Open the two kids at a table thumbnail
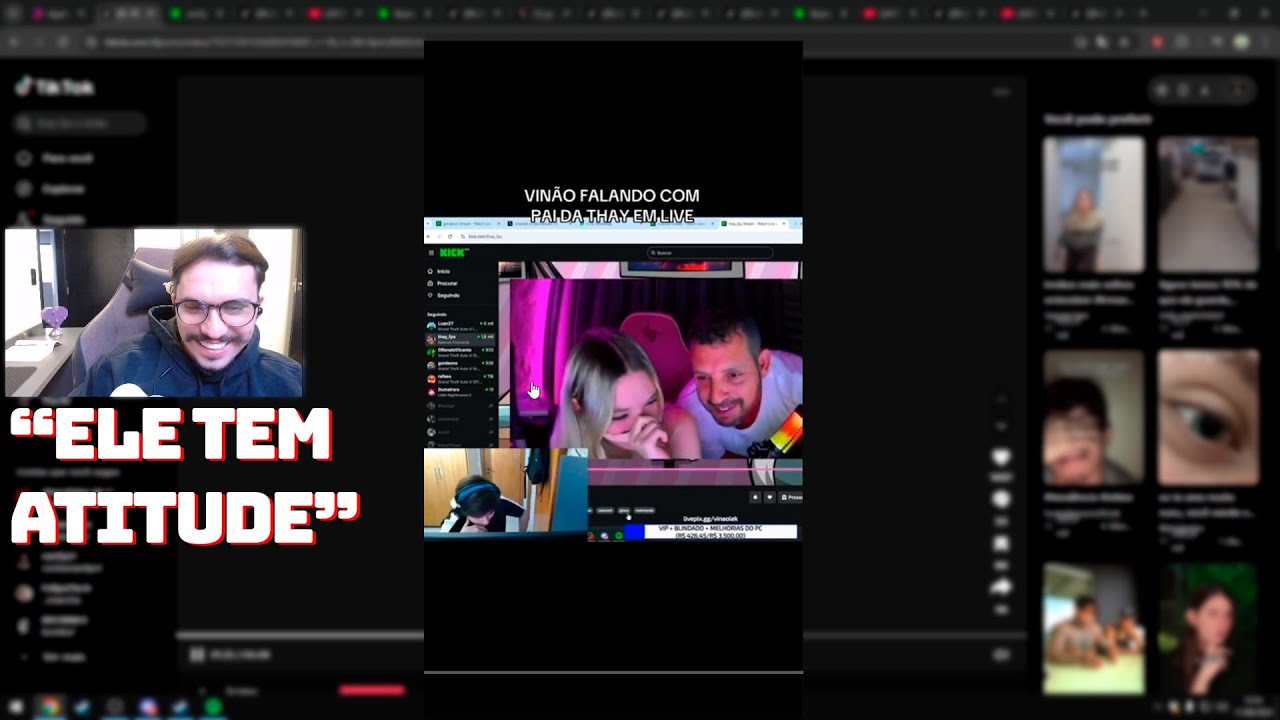The height and width of the screenshot is (720, 1280). pyautogui.click(x=1094, y=628)
